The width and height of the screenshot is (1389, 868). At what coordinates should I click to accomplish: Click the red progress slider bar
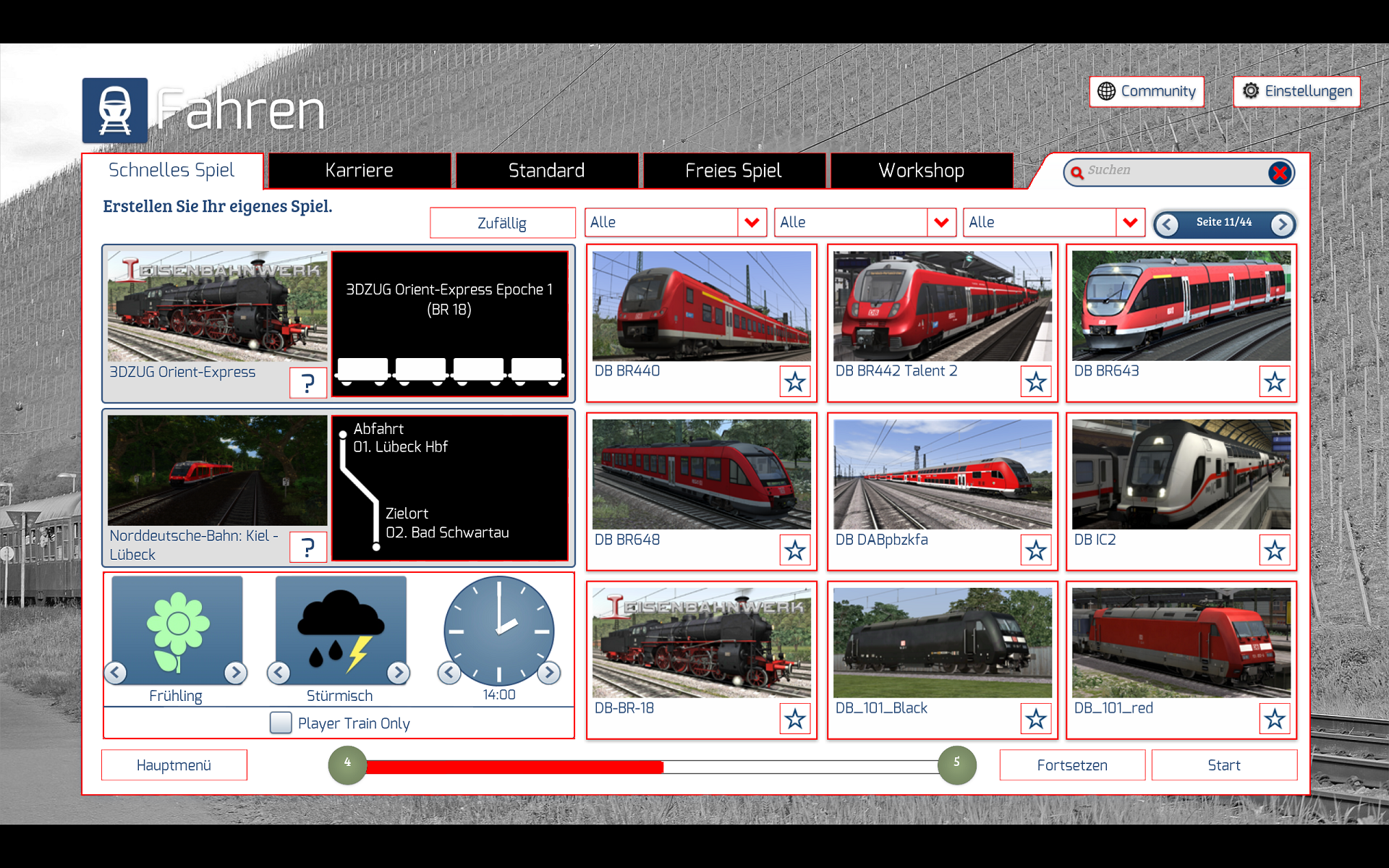coord(514,767)
